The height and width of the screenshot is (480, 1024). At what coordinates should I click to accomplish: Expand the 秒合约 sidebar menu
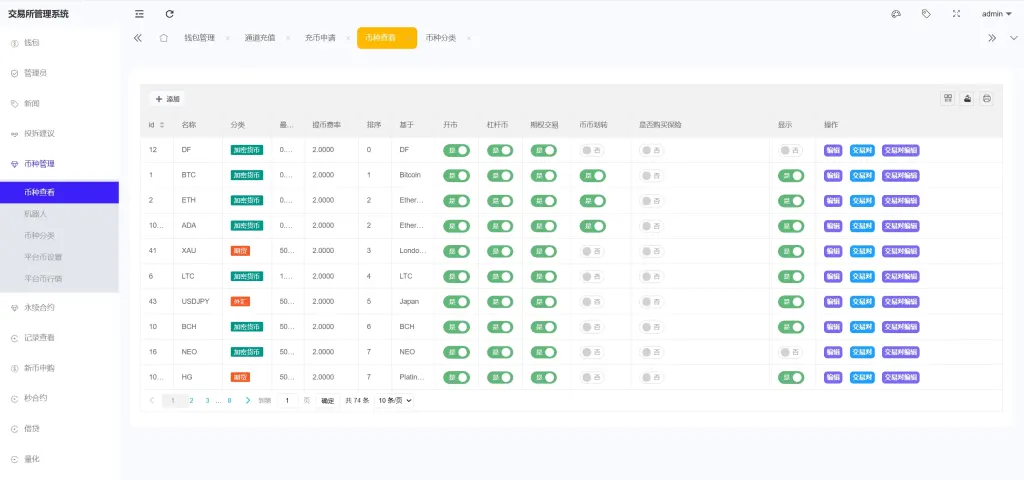click(x=59, y=398)
